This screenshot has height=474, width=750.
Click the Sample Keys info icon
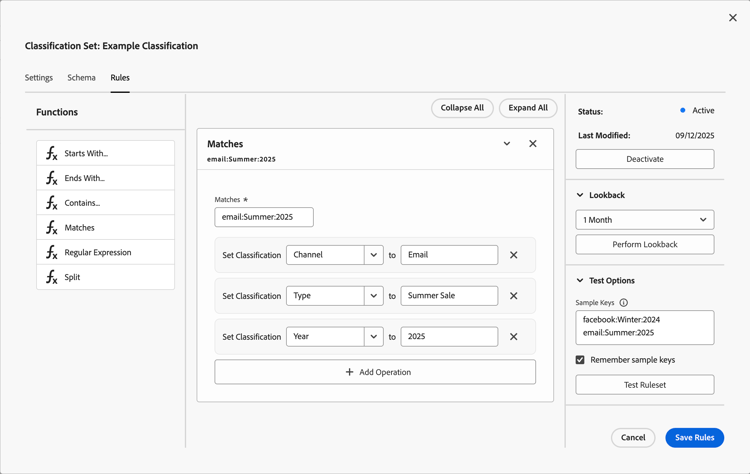coord(624,303)
